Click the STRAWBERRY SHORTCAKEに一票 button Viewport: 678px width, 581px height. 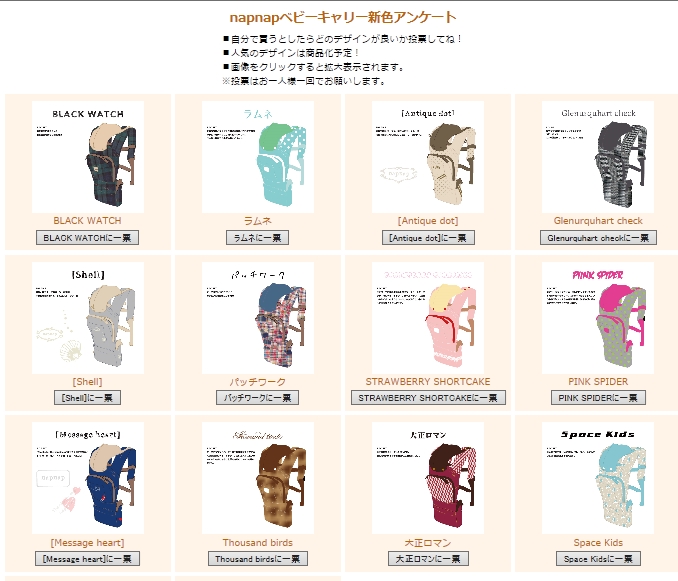tap(428, 398)
